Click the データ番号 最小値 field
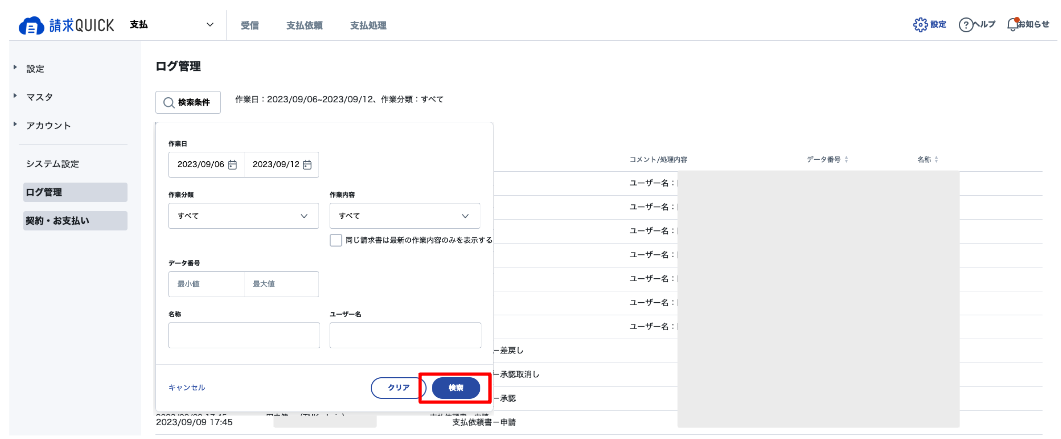Screen dimensions: 1061x439 206,284
